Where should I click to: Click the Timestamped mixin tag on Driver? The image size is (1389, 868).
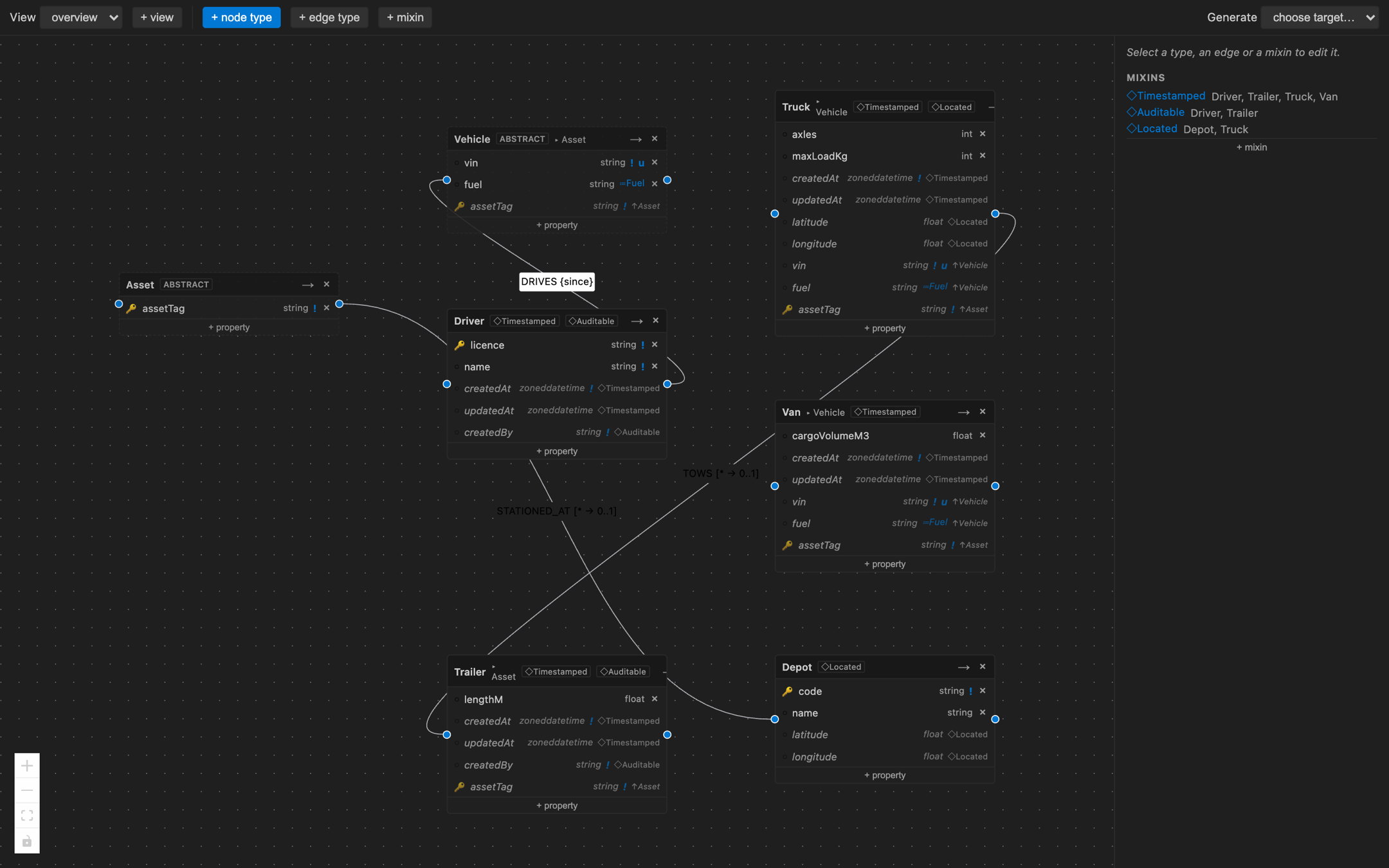pos(524,321)
